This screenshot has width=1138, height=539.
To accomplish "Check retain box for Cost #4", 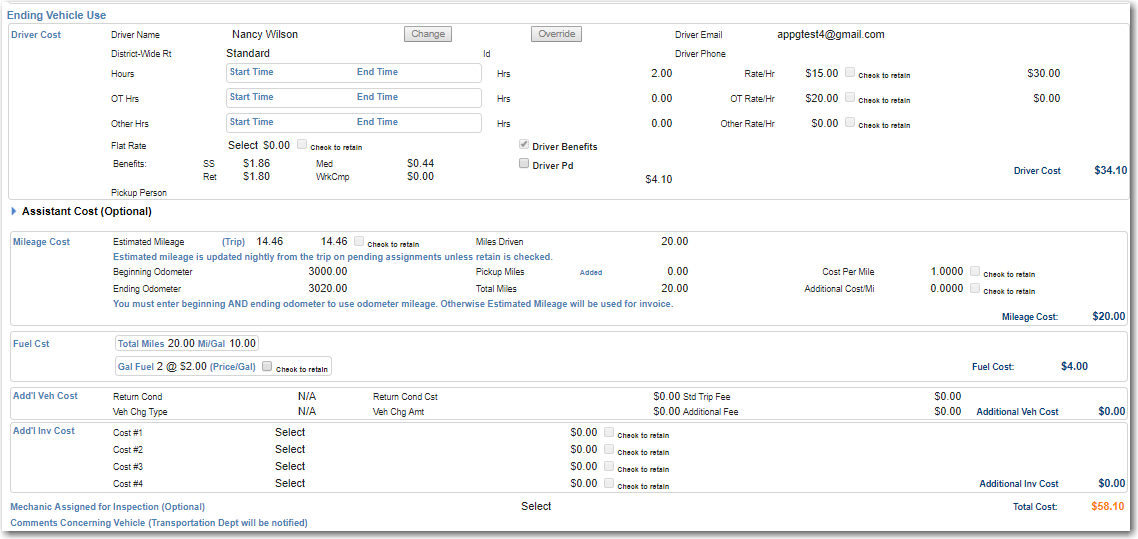I will click(x=609, y=482).
